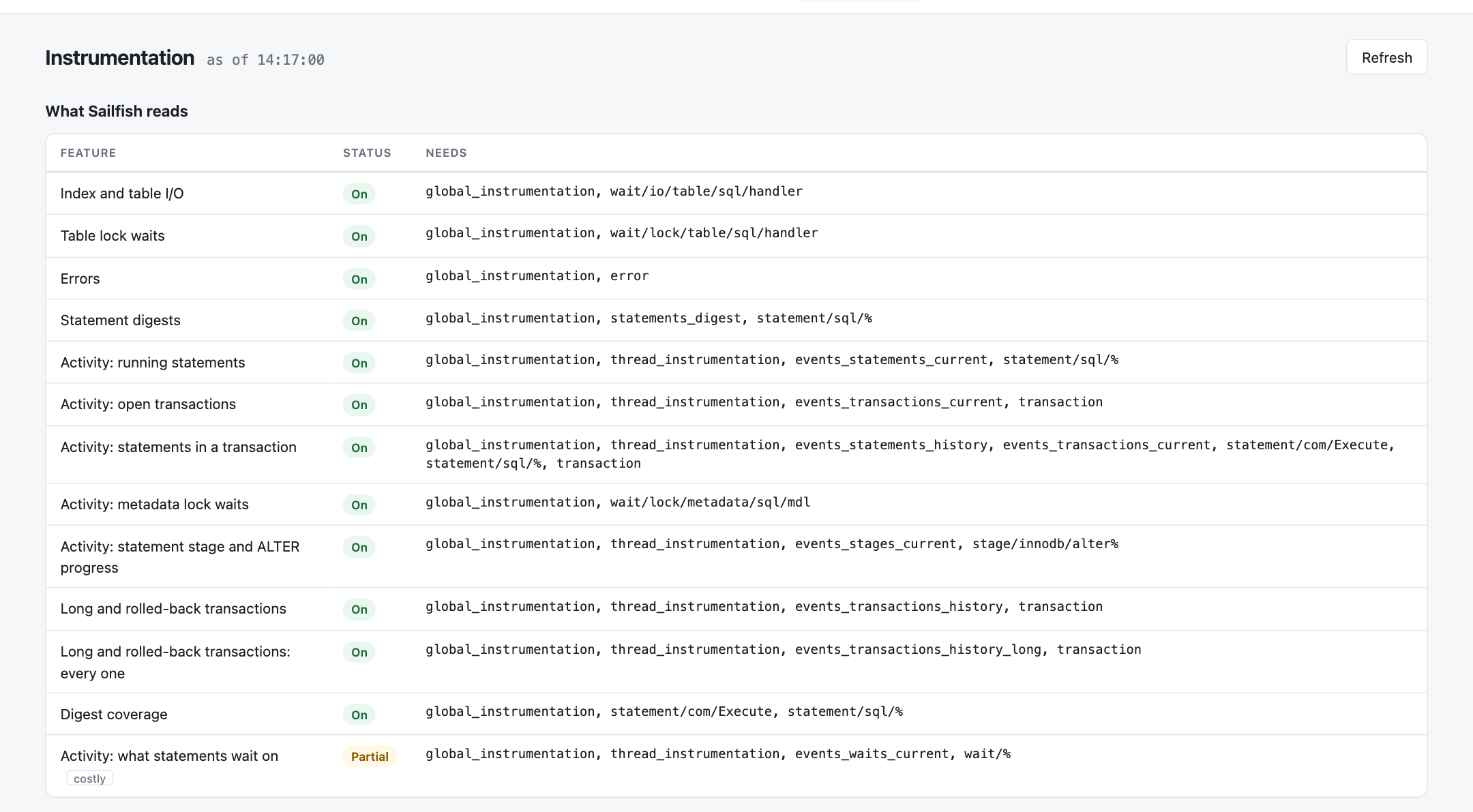1473x812 pixels.
Task: Click the 'costly' tag
Action: tap(89, 779)
